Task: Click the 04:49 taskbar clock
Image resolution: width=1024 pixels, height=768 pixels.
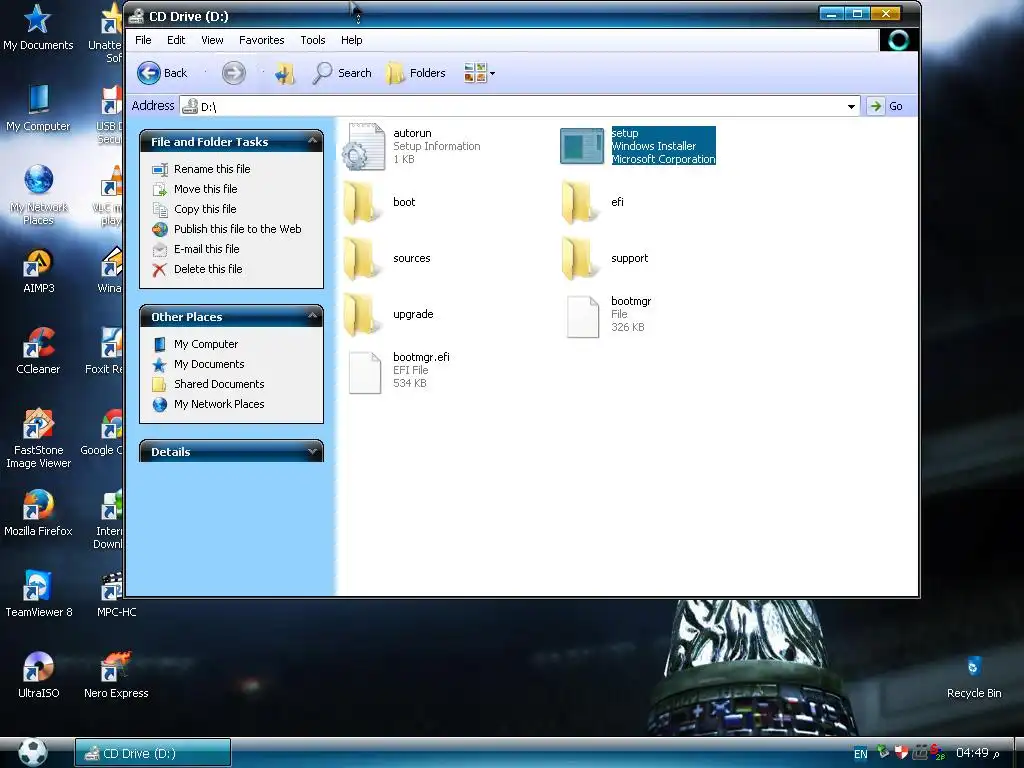Action: click(x=972, y=753)
